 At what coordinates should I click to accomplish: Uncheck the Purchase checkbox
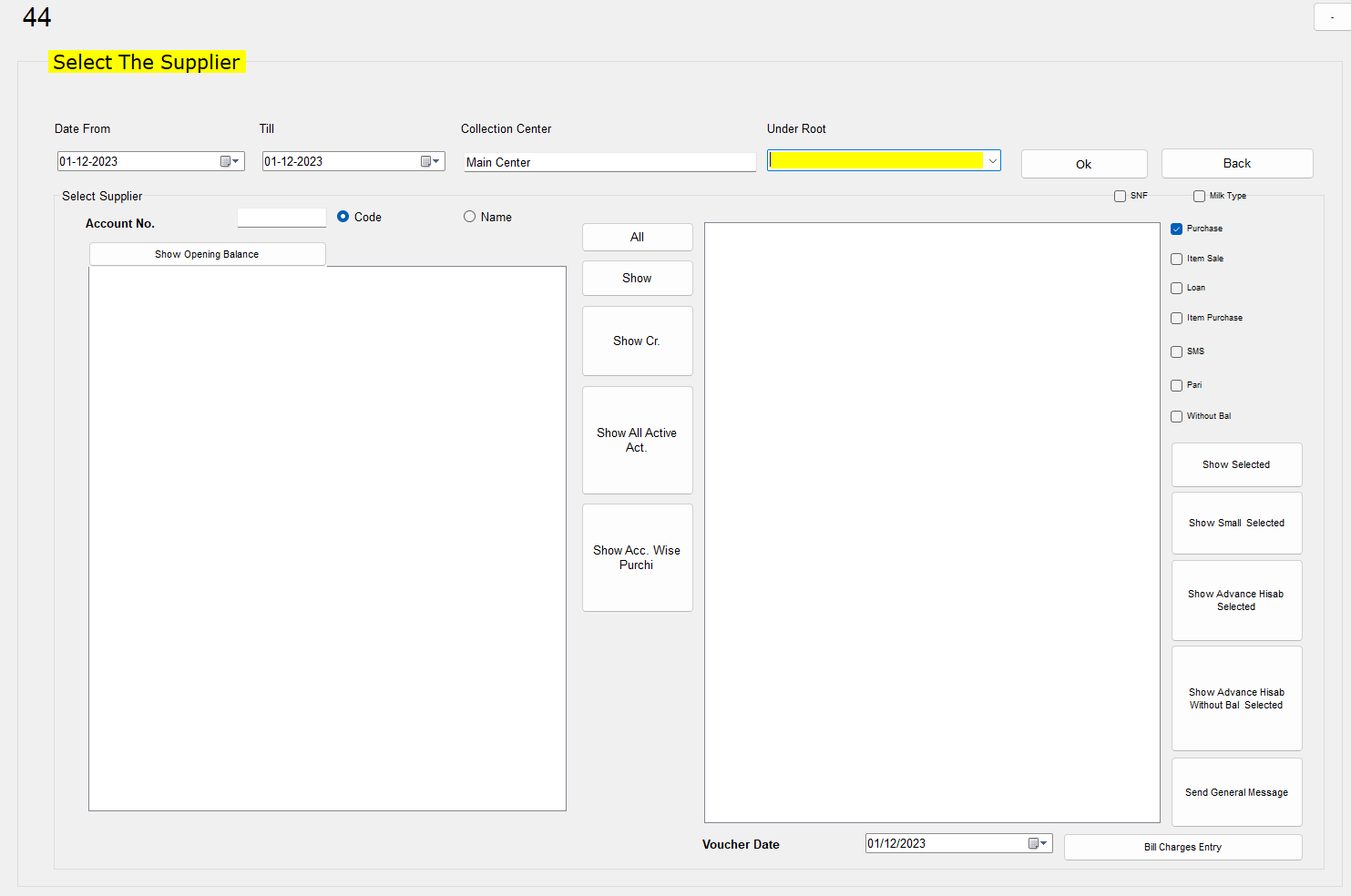(1176, 229)
